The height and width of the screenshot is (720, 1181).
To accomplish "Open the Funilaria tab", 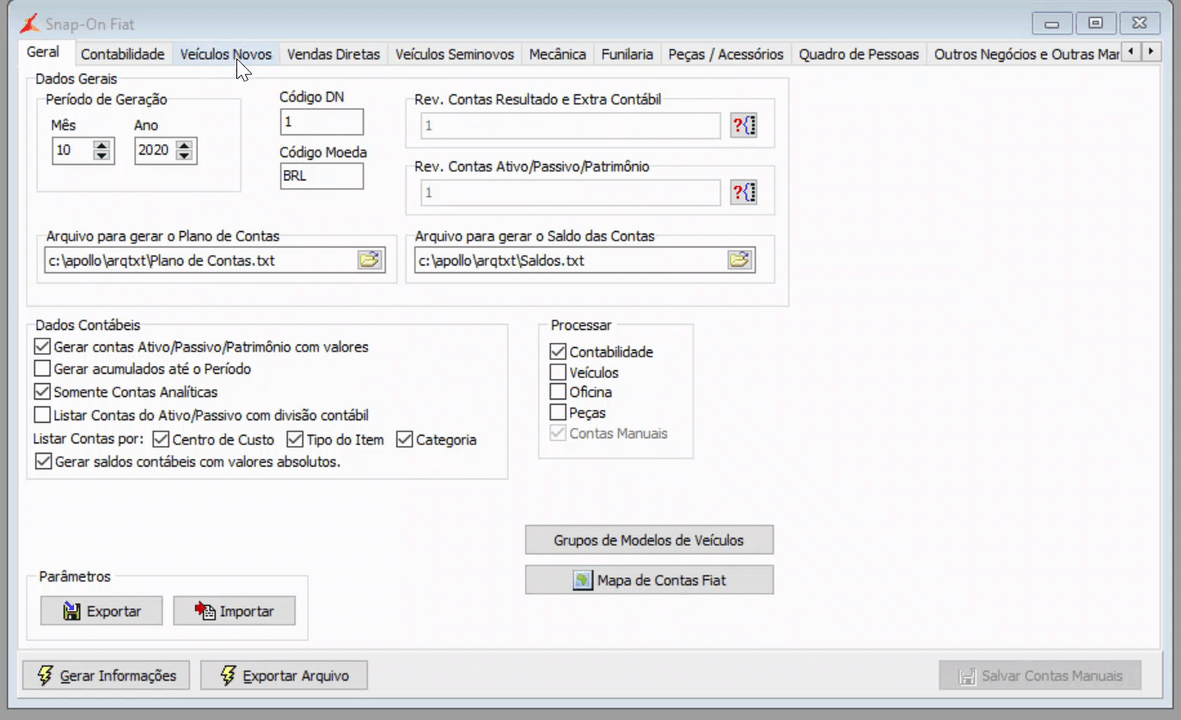I will coord(627,54).
